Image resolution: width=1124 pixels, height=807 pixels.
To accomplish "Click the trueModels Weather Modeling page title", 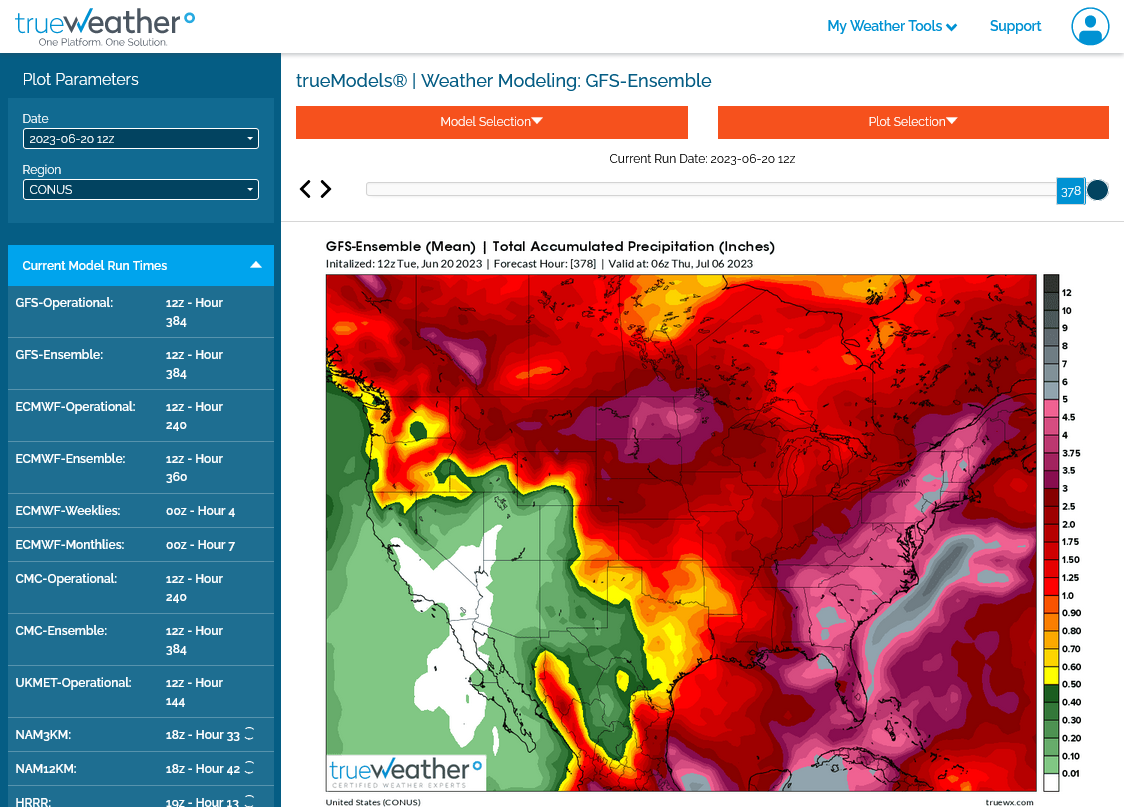I will pos(503,81).
